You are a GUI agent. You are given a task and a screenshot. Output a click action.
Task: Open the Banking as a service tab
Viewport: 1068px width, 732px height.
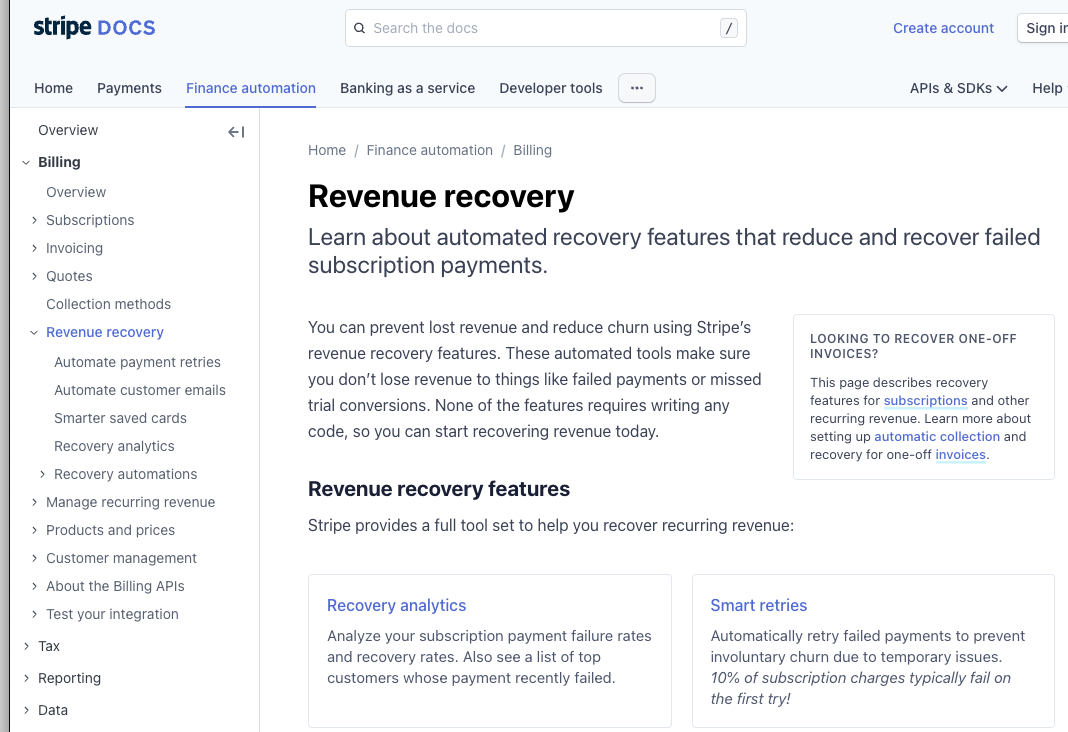click(407, 88)
